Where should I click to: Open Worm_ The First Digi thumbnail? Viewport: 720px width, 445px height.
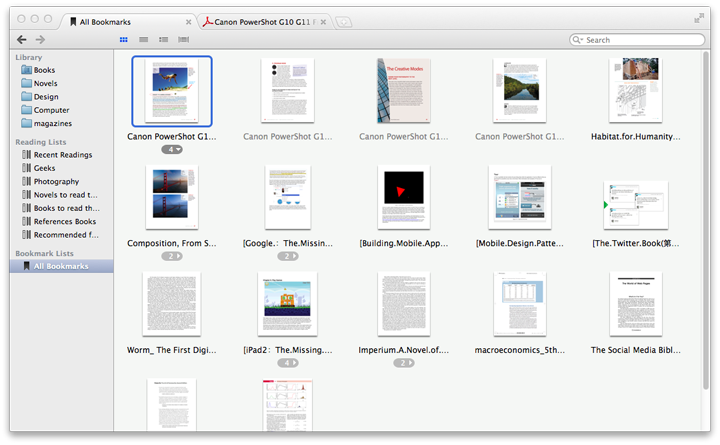(x=172, y=304)
